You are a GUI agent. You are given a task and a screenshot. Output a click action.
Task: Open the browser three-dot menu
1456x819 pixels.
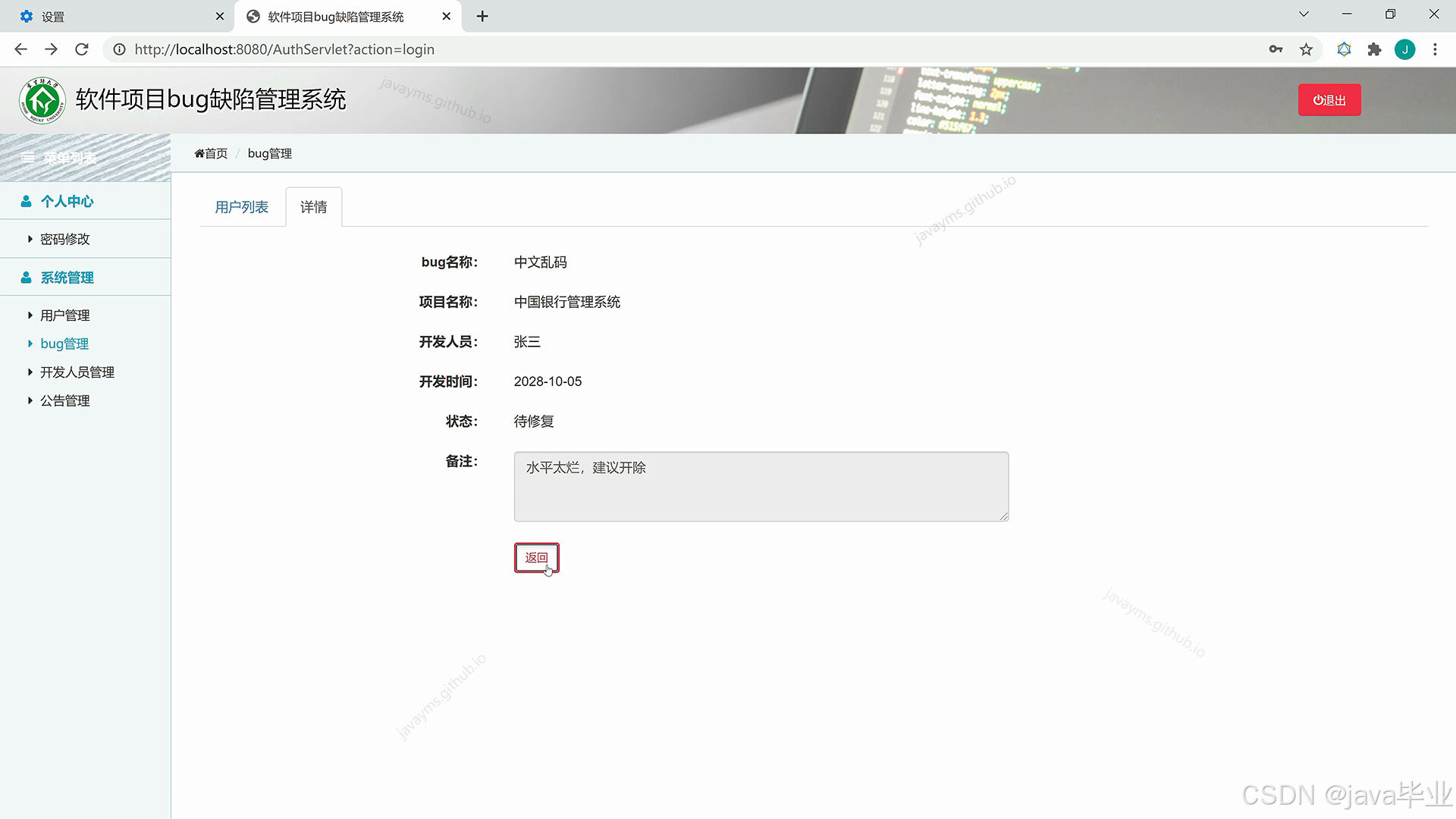pyautogui.click(x=1435, y=49)
